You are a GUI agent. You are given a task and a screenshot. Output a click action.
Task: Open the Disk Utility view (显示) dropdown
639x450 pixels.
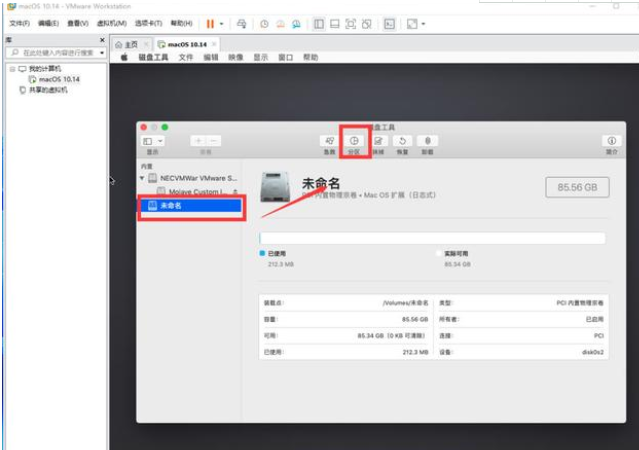pyautogui.click(x=153, y=141)
